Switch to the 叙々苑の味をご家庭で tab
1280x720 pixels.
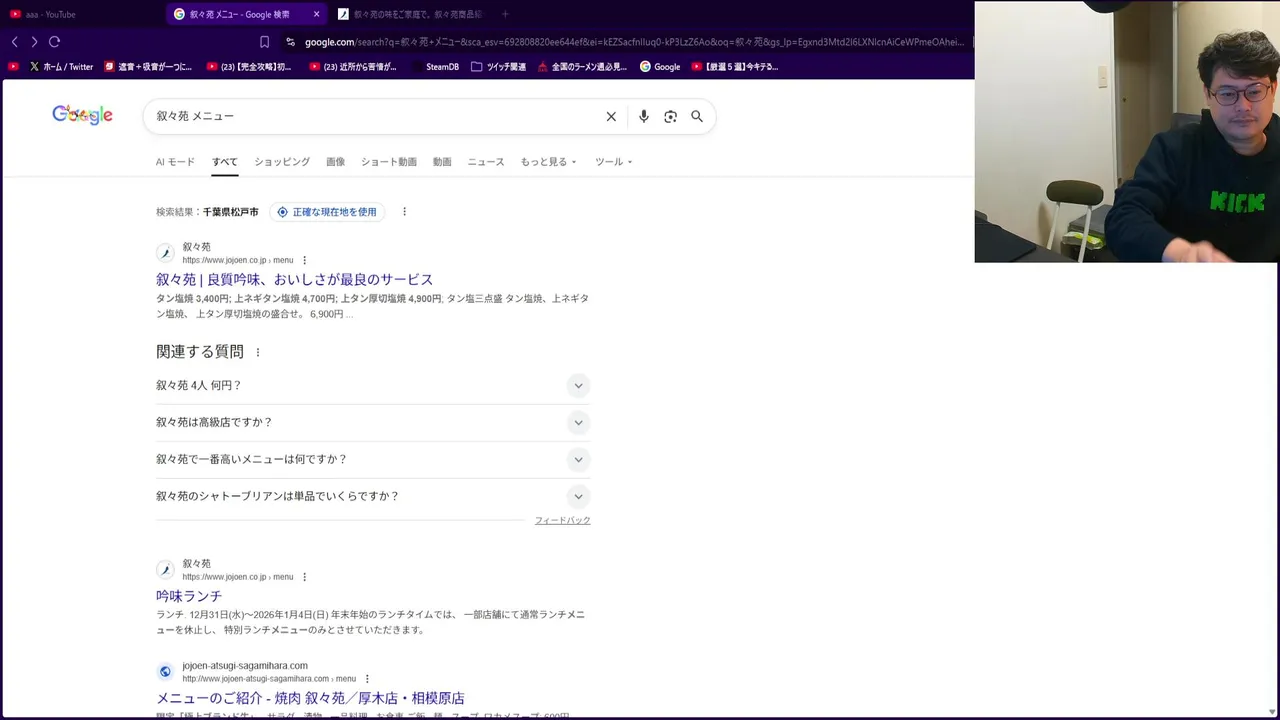coord(409,14)
